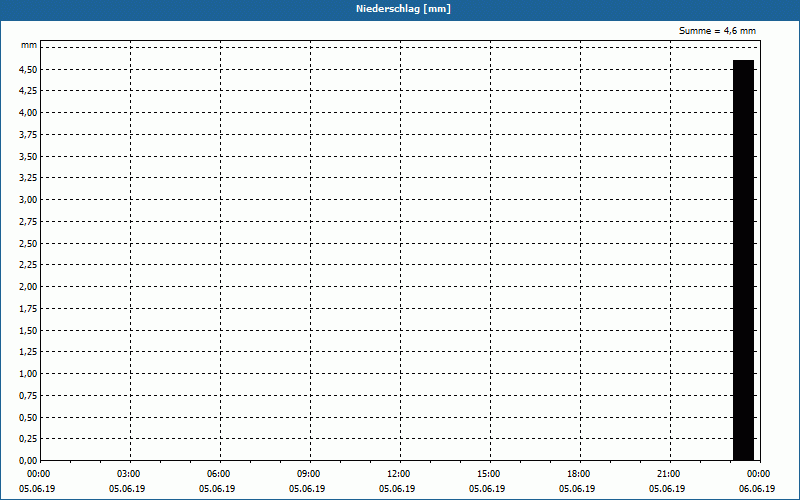The width and height of the screenshot is (800, 500).
Task: Click the 03:00 time axis label
Action: [129, 474]
